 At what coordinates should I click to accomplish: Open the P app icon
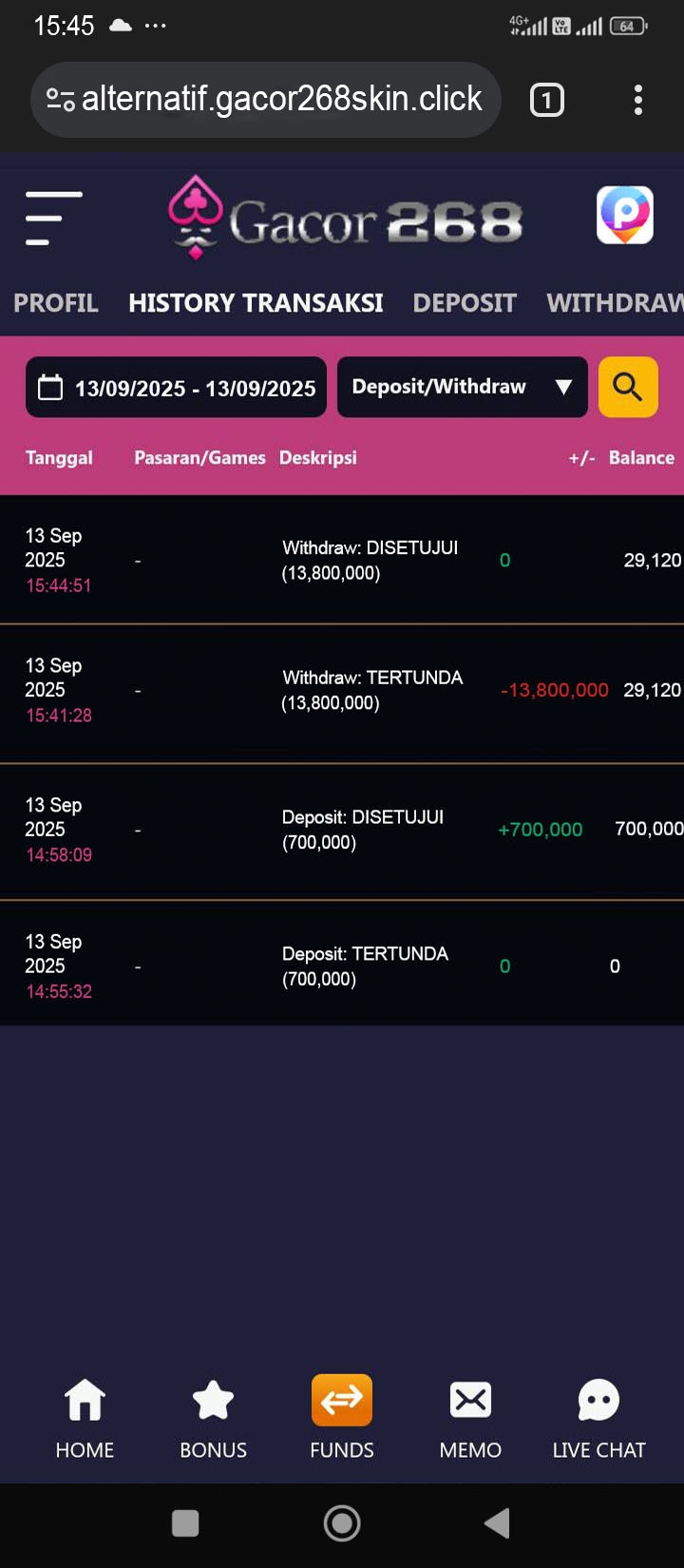(x=624, y=216)
